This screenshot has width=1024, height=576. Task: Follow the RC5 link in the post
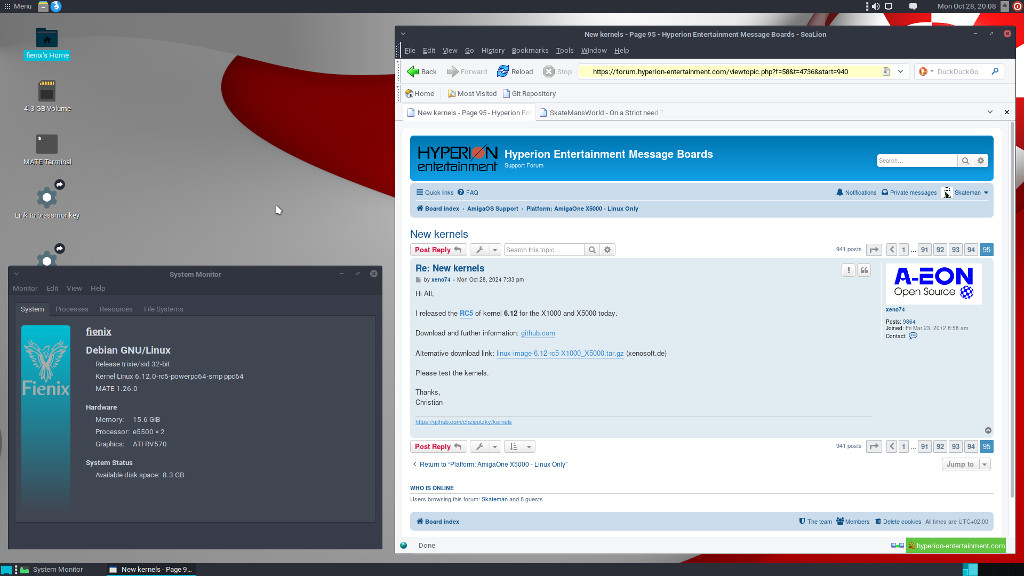tap(466, 313)
